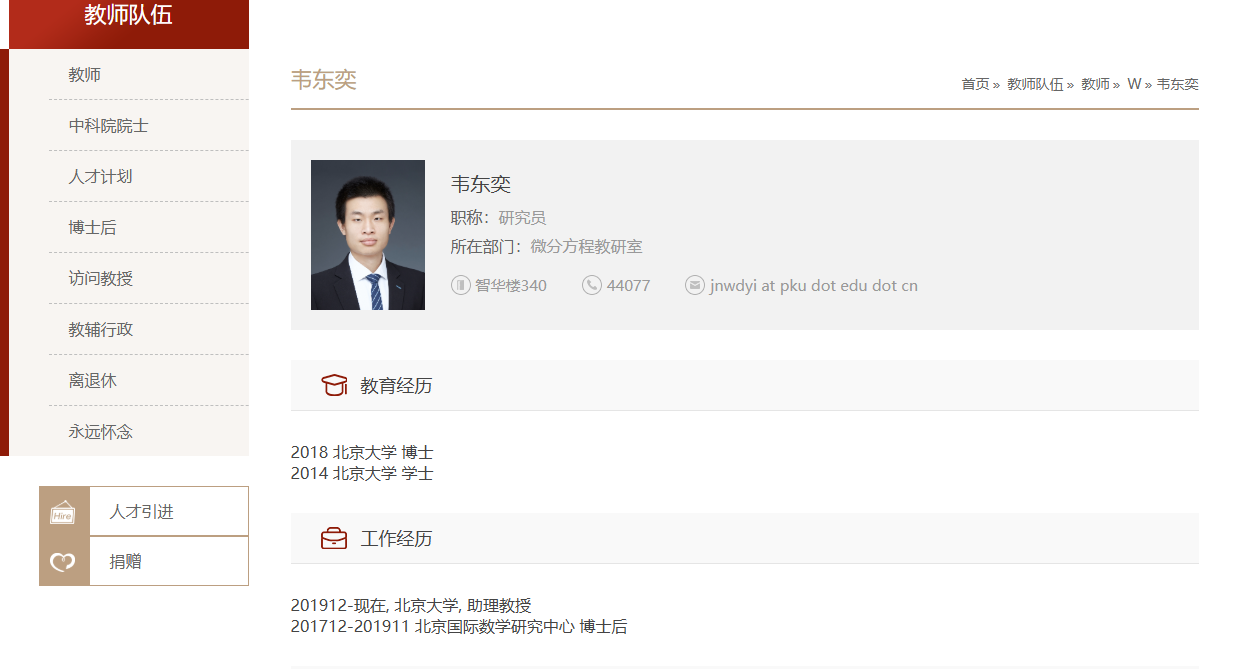The image size is (1238, 669).
Task: Select 访问教授 sidebar entry
Action: click(100, 279)
